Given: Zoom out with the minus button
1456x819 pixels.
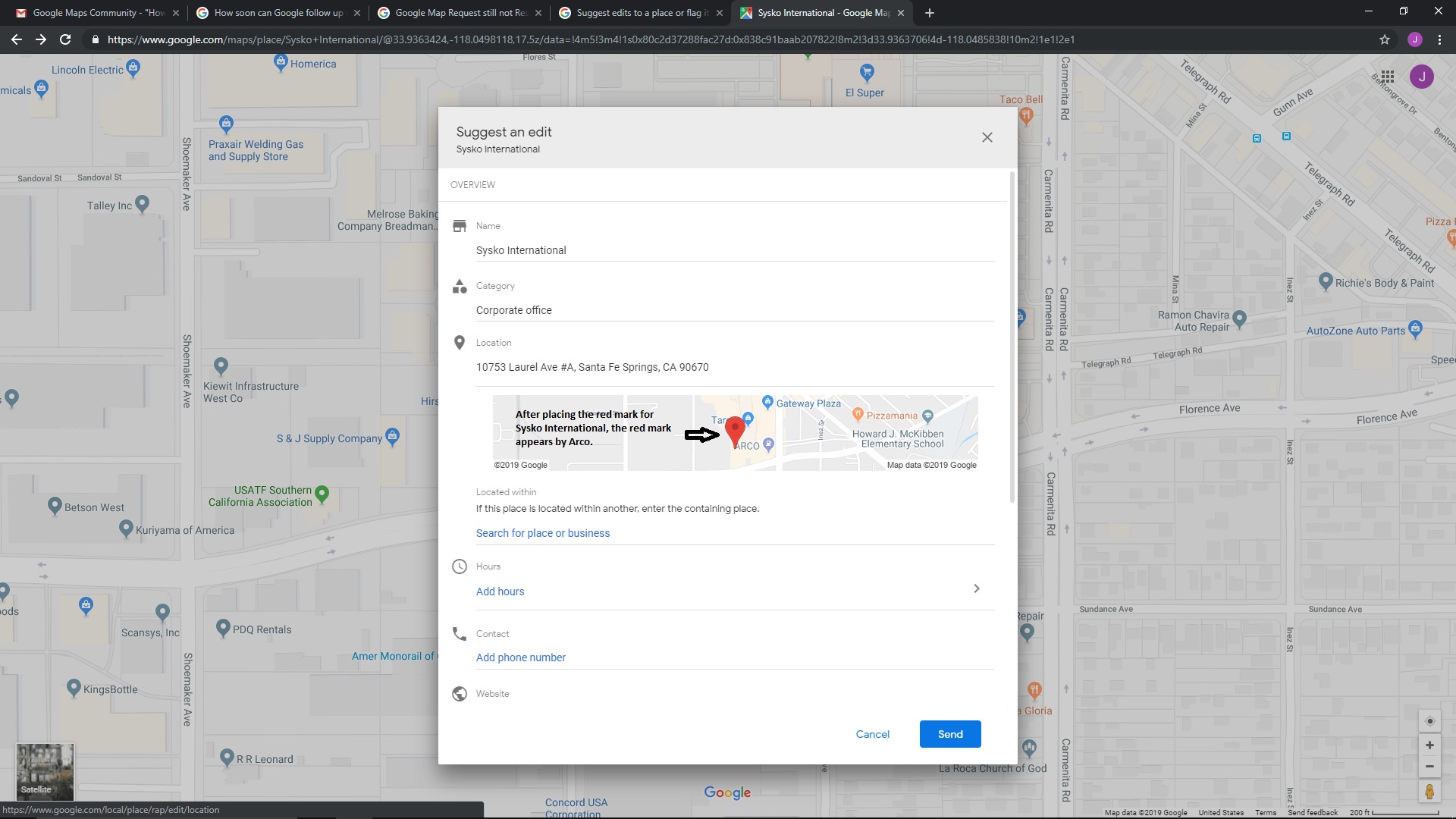Looking at the screenshot, I should click(x=1429, y=767).
